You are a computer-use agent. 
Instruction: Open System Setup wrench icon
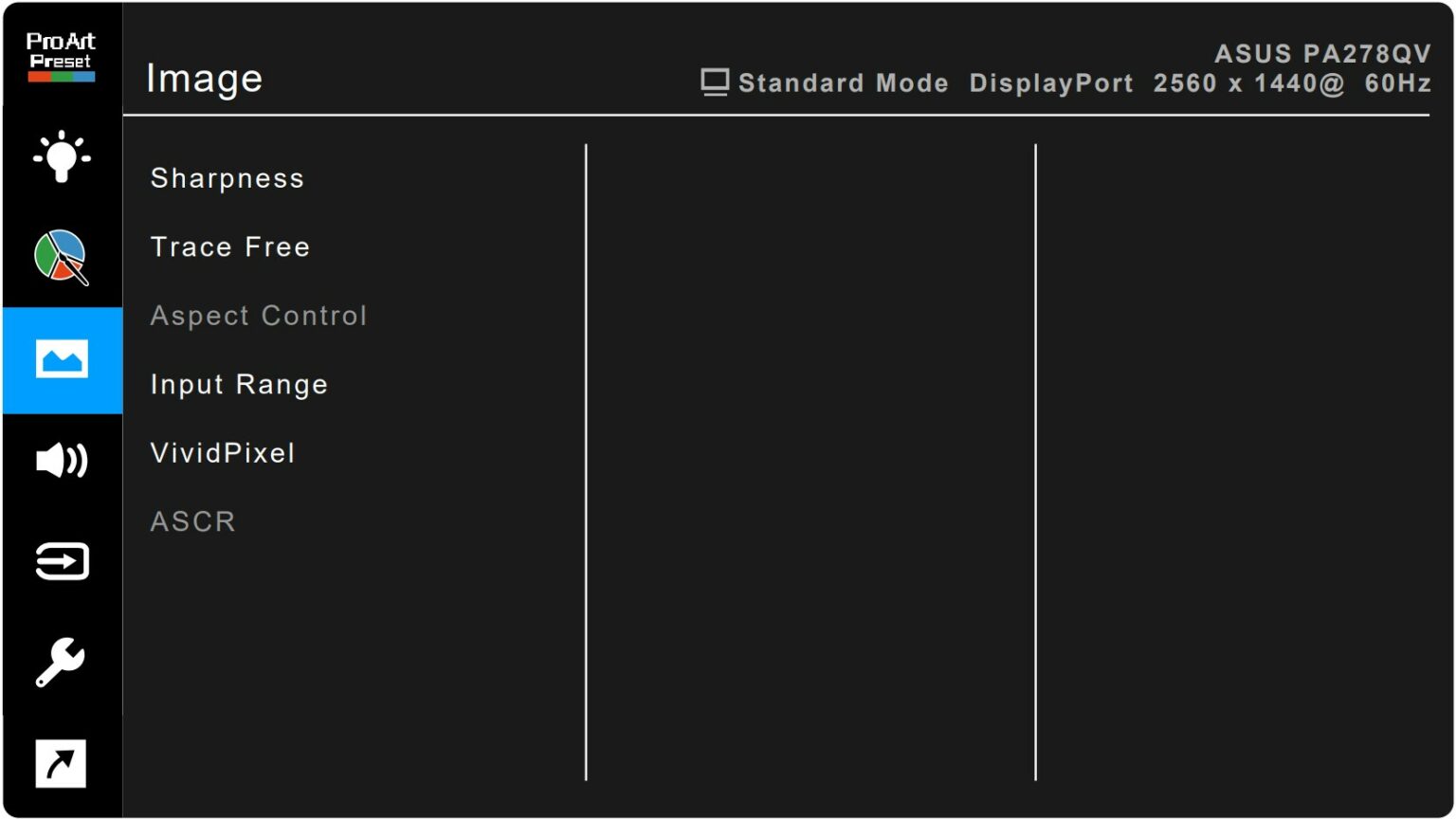pyautogui.click(x=62, y=662)
